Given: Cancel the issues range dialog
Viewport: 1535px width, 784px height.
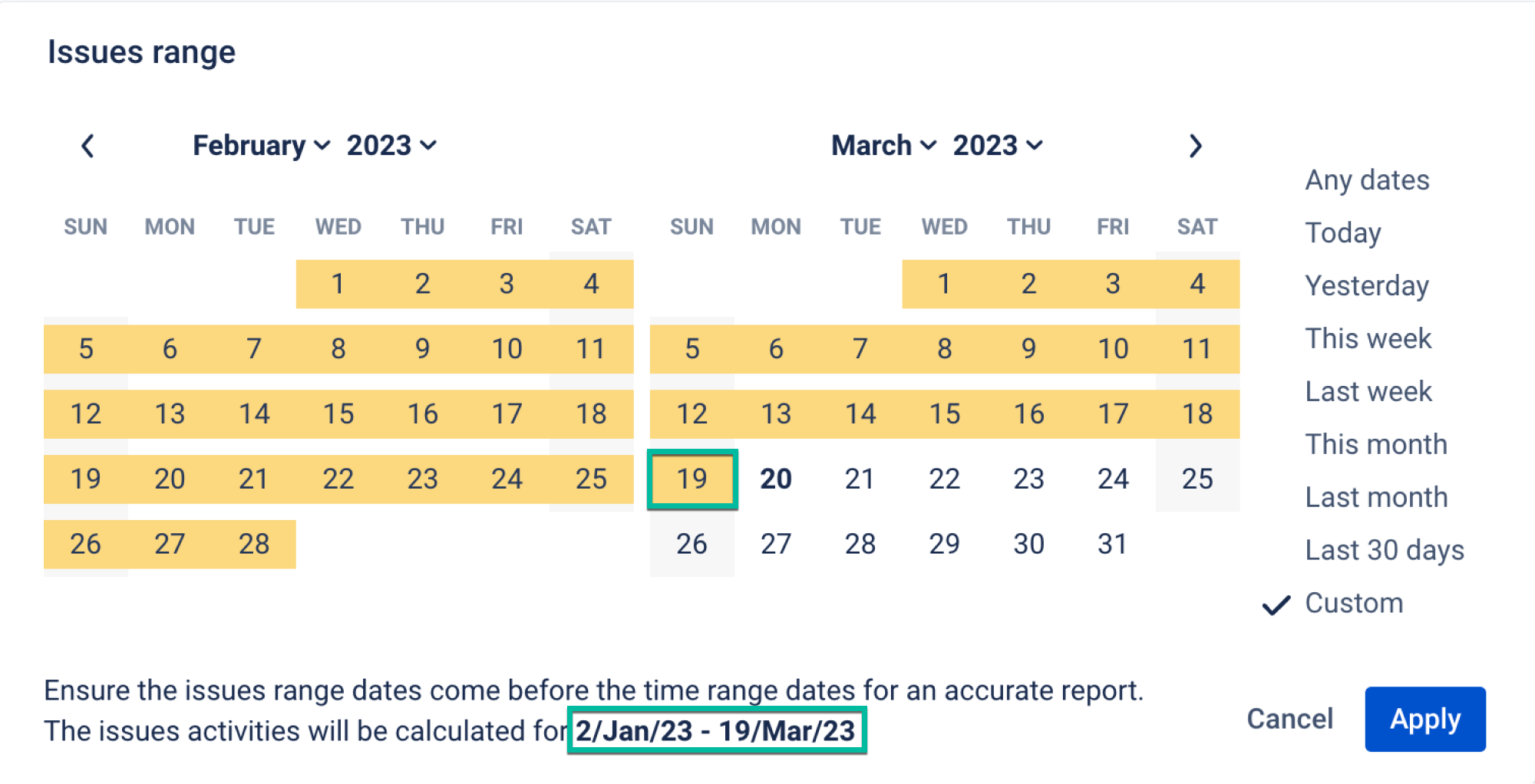Looking at the screenshot, I should [x=1289, y=719].
